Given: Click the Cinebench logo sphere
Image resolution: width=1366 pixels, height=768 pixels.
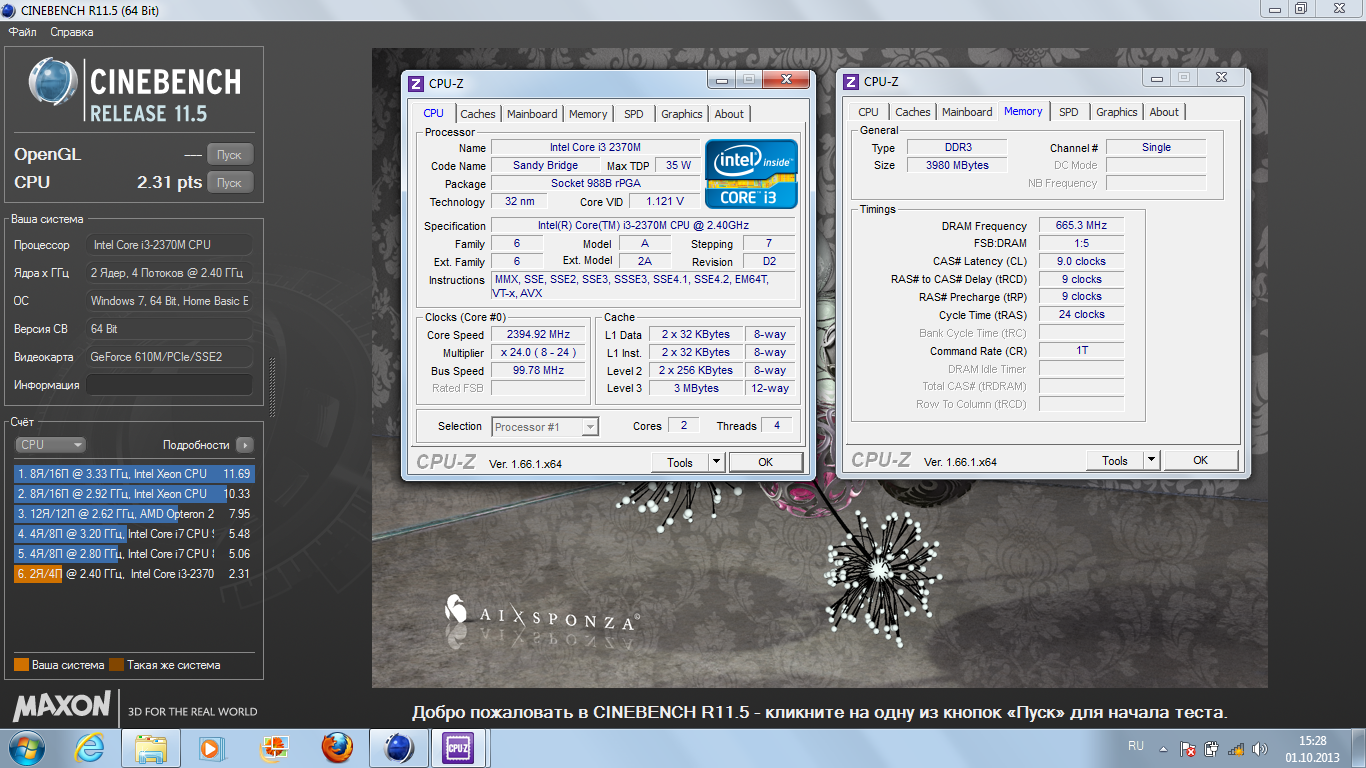Looking at the screenshot, I should [53, 82].
